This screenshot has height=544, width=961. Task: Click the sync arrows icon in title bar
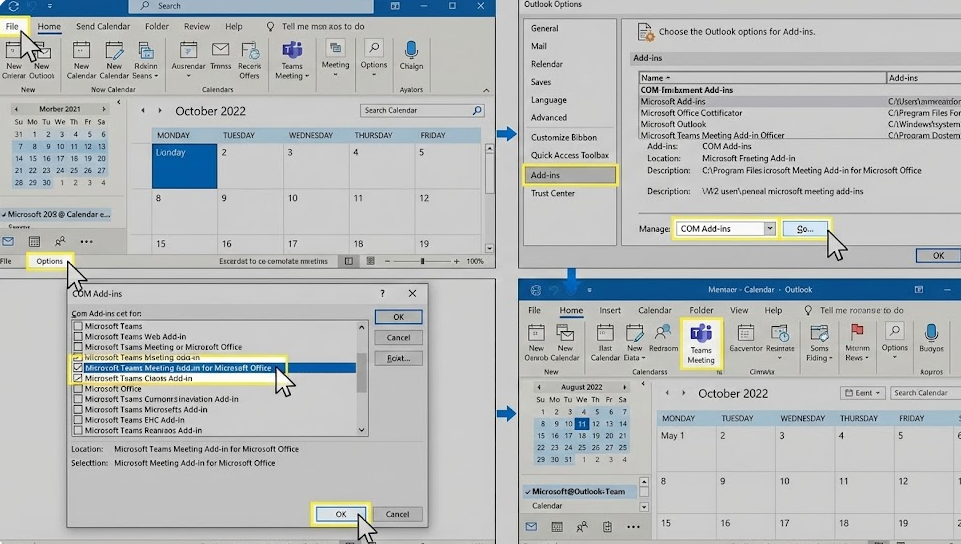(x=14, y=6)
